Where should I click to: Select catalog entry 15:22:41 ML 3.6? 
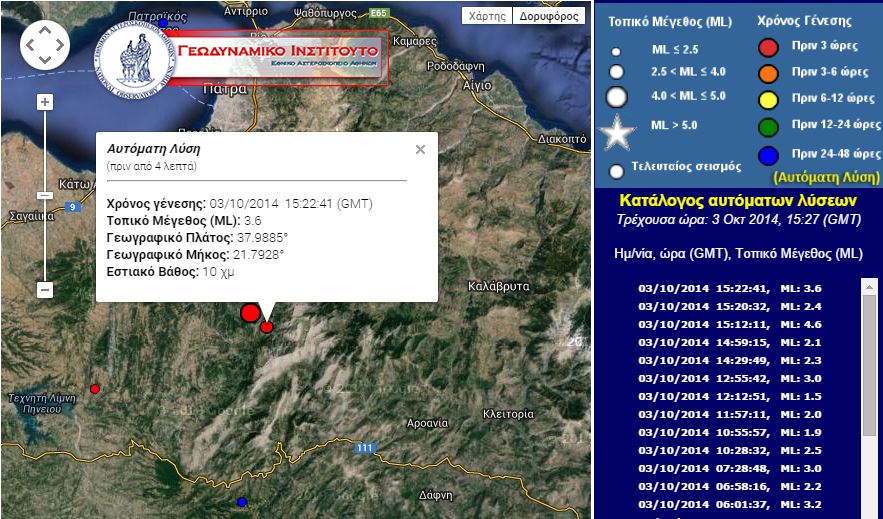point(743,288)
